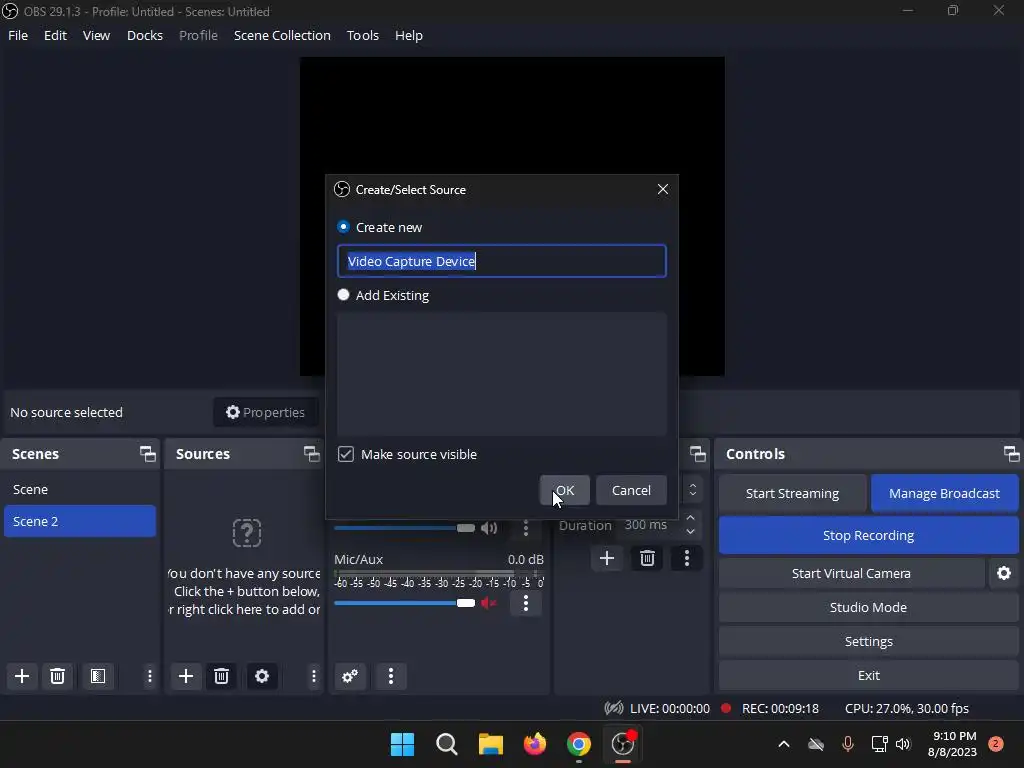The image size is (1024, 768).
Task: Select the Add Existing radio button
Action: (344, 295)
